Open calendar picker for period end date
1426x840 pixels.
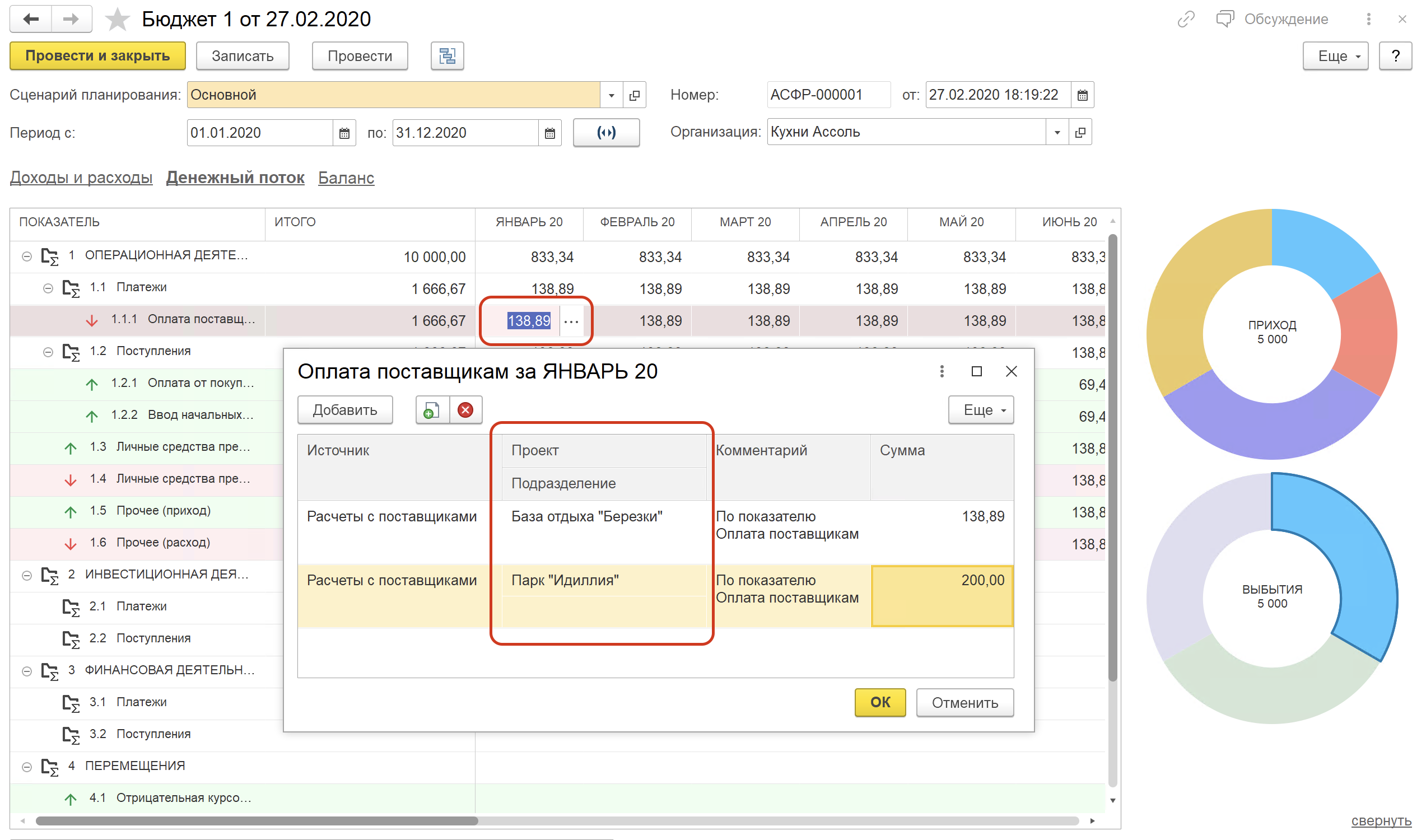point(549,133)
